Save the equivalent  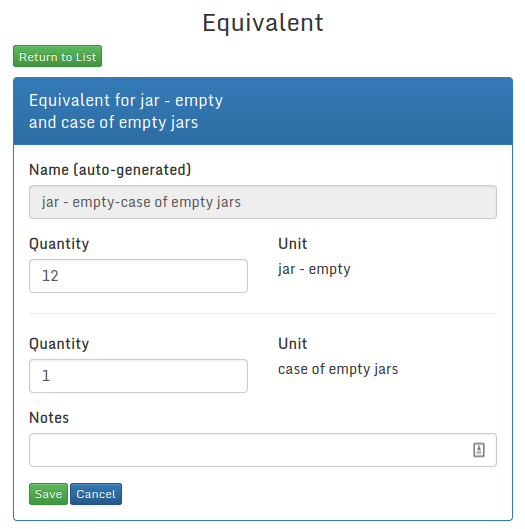48,494
